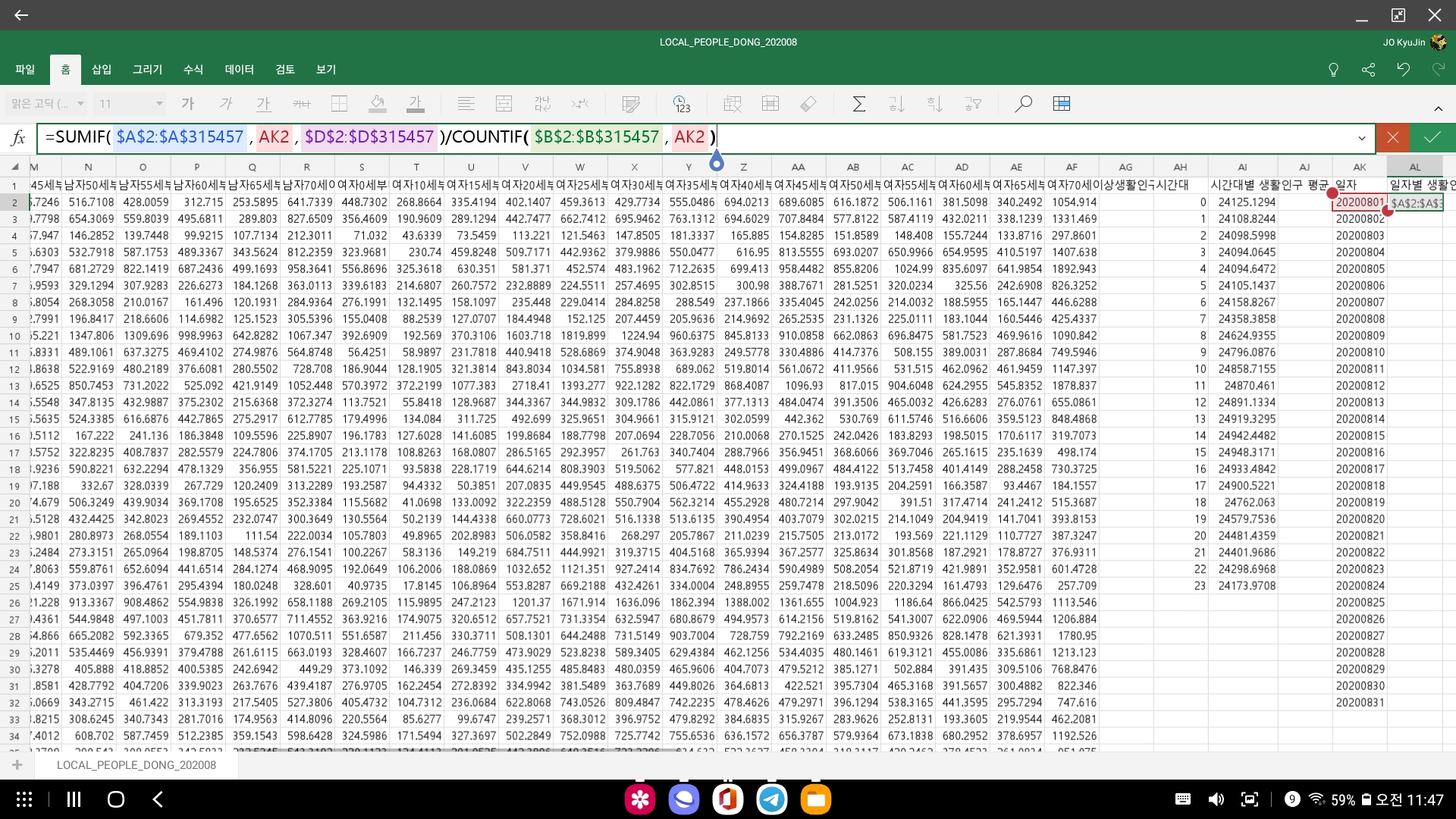Viewport: 1456px width, 819px height.
Task: Open the Share icon in header
Action: 1368,70
